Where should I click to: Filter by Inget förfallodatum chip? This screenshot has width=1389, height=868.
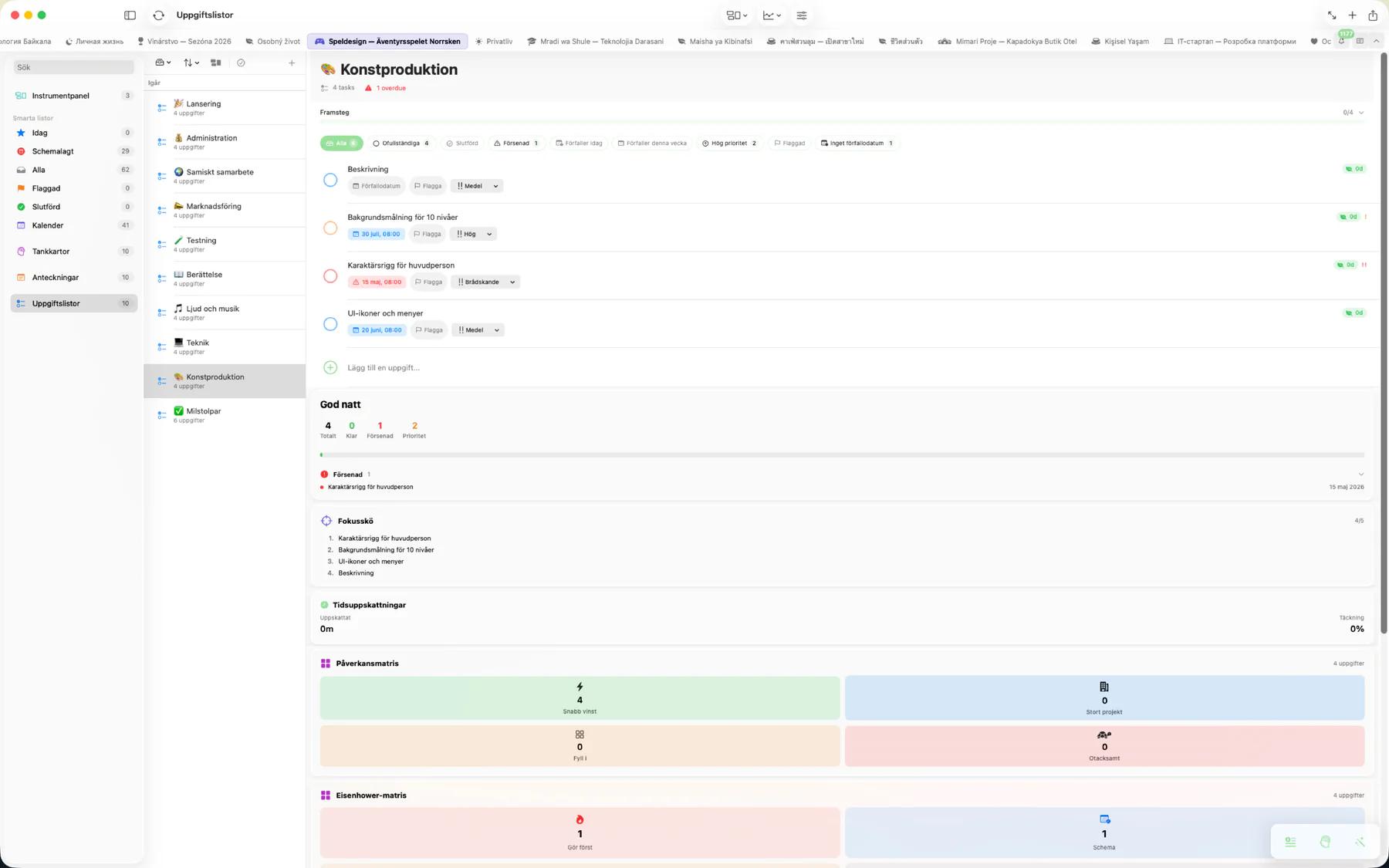[857, 144]
